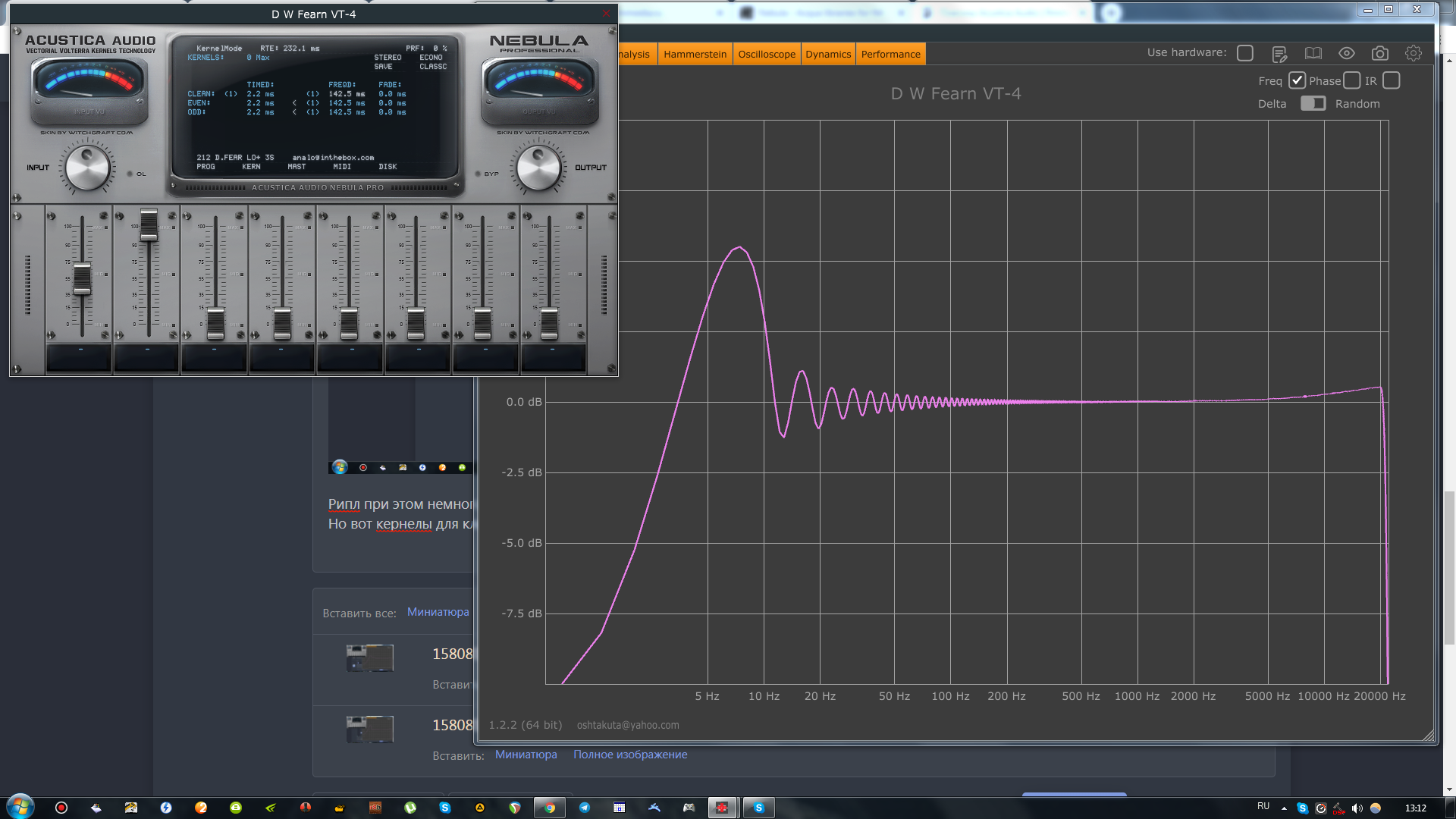This screenshot has width=1456, height=819.
Task: Click the version text 1.2.2 (64 bit)
Action: pyautogui.click(x=526, y=725)
